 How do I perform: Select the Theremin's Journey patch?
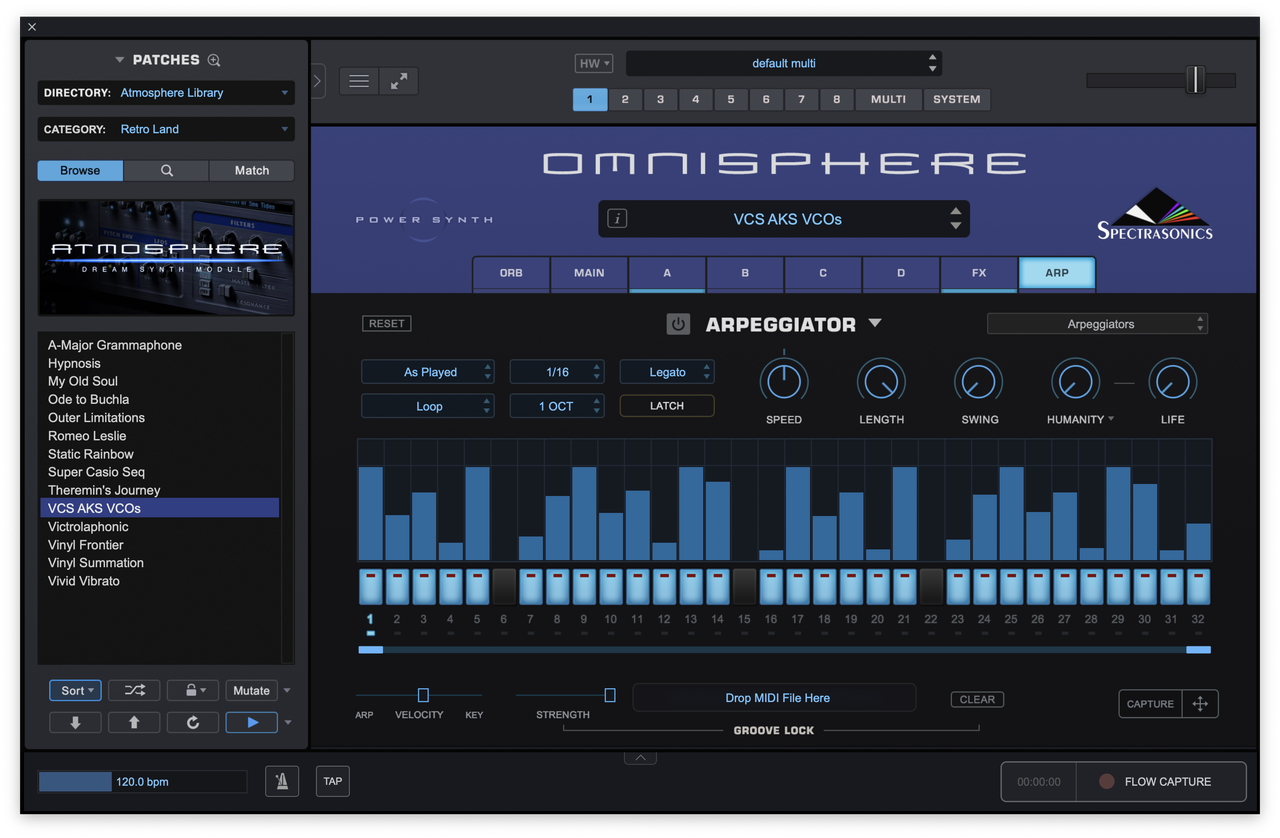[159, 490]
